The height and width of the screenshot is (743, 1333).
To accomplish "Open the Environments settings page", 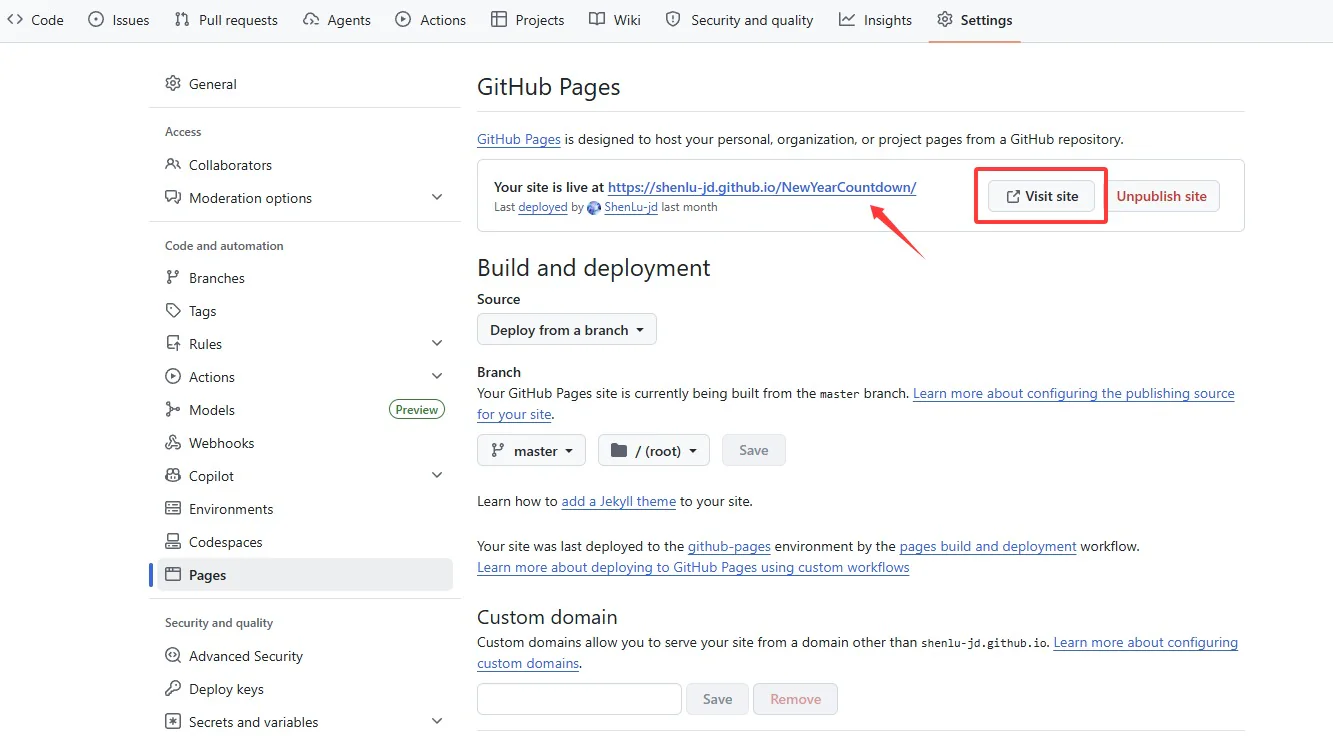I will [x=305, y=509].
